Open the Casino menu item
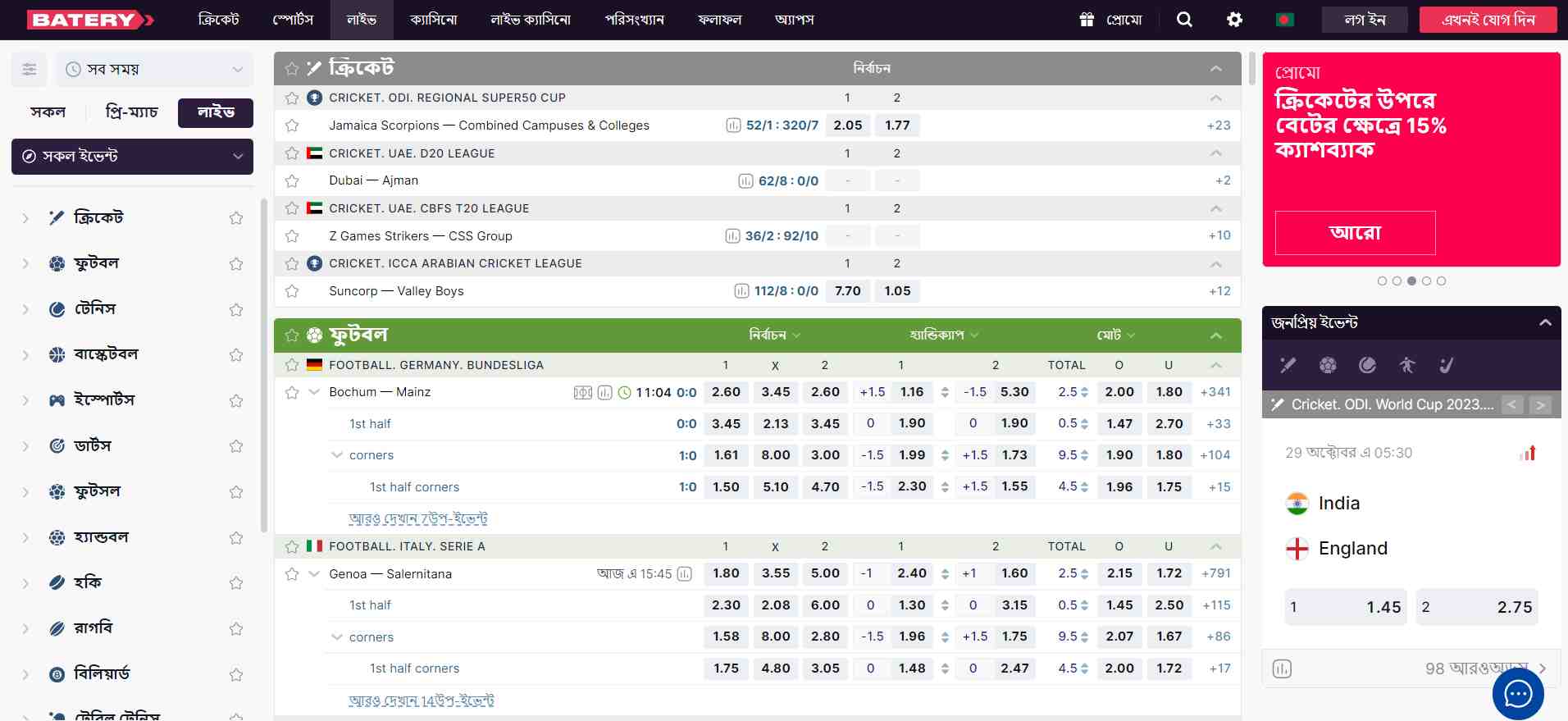 click(x=434, y=20)
